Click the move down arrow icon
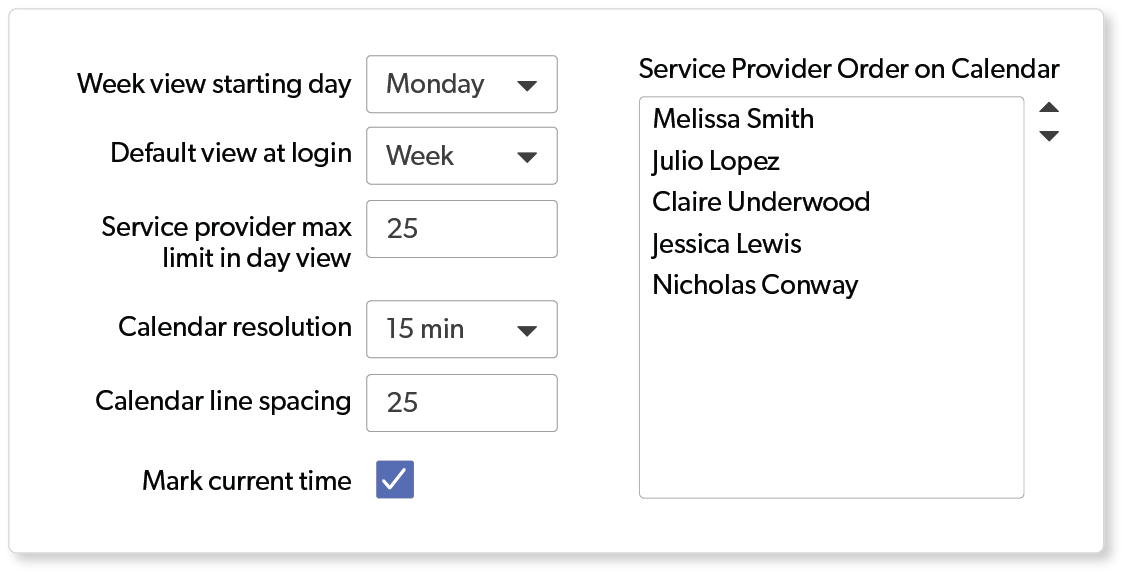This screenshot has width=1127, height=576. [1049, 136]
